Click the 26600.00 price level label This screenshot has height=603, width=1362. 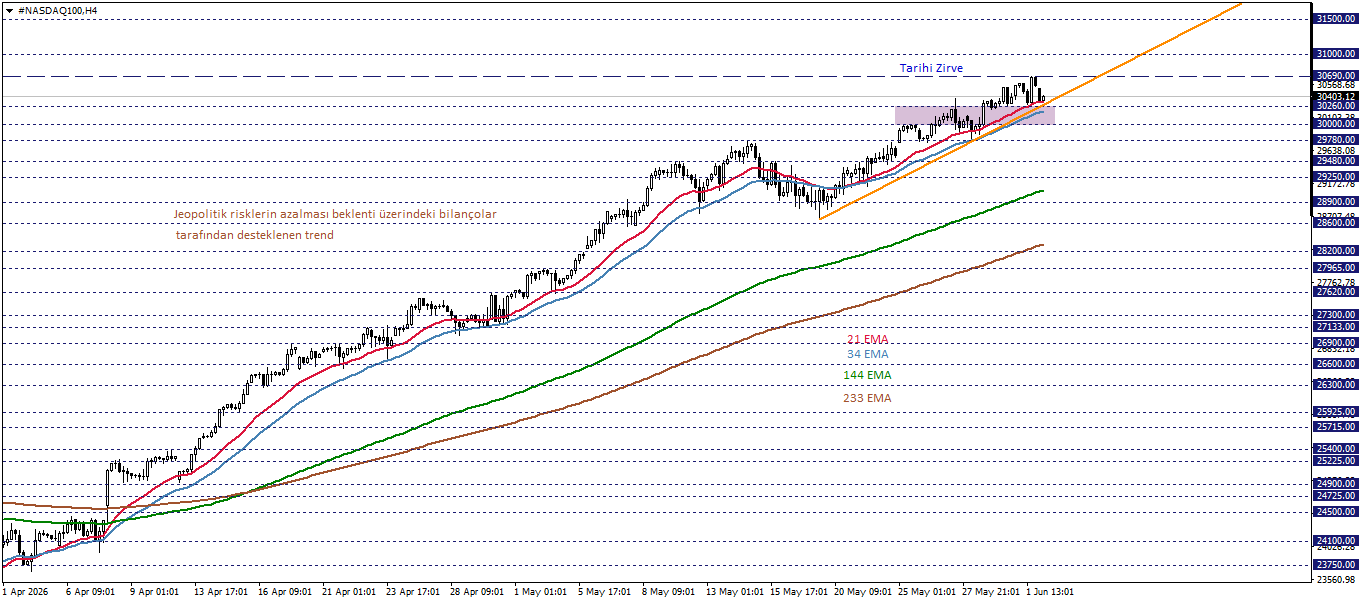1336,364
